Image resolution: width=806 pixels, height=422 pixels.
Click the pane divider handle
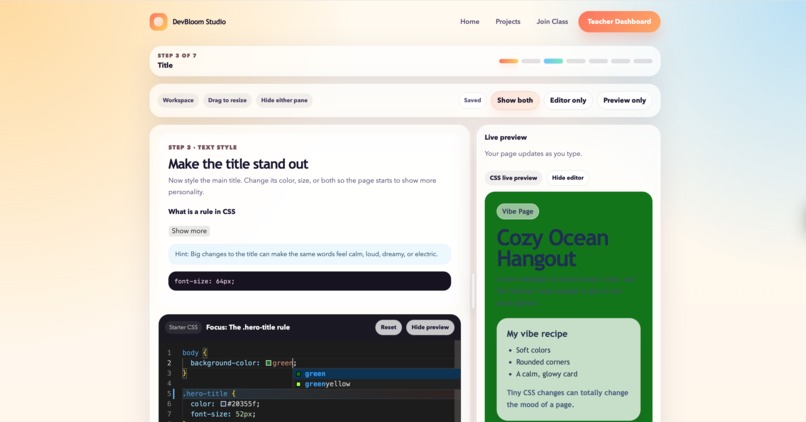point(473,290)
